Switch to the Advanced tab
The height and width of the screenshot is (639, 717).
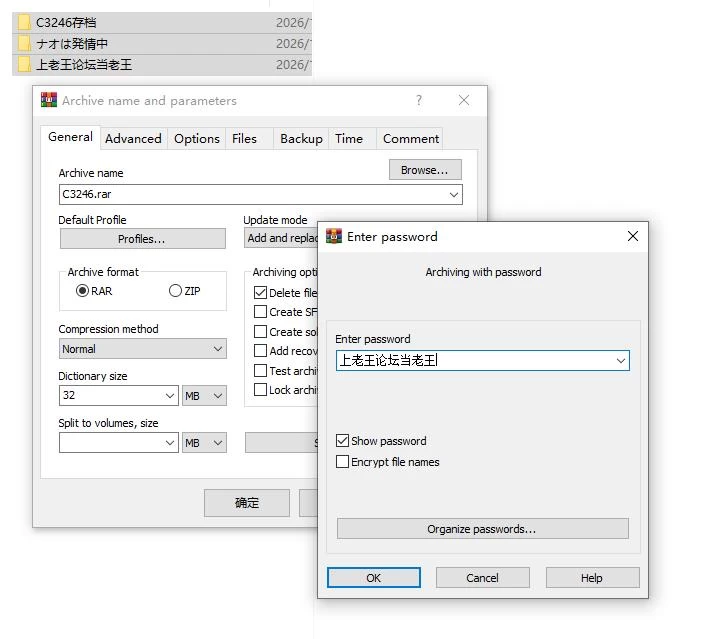coord(133,139)
